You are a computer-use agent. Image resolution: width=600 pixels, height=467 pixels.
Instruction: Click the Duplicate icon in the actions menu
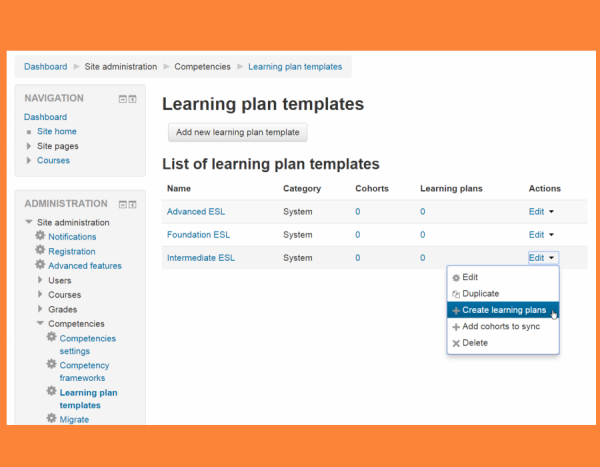(x=456, y=294)
